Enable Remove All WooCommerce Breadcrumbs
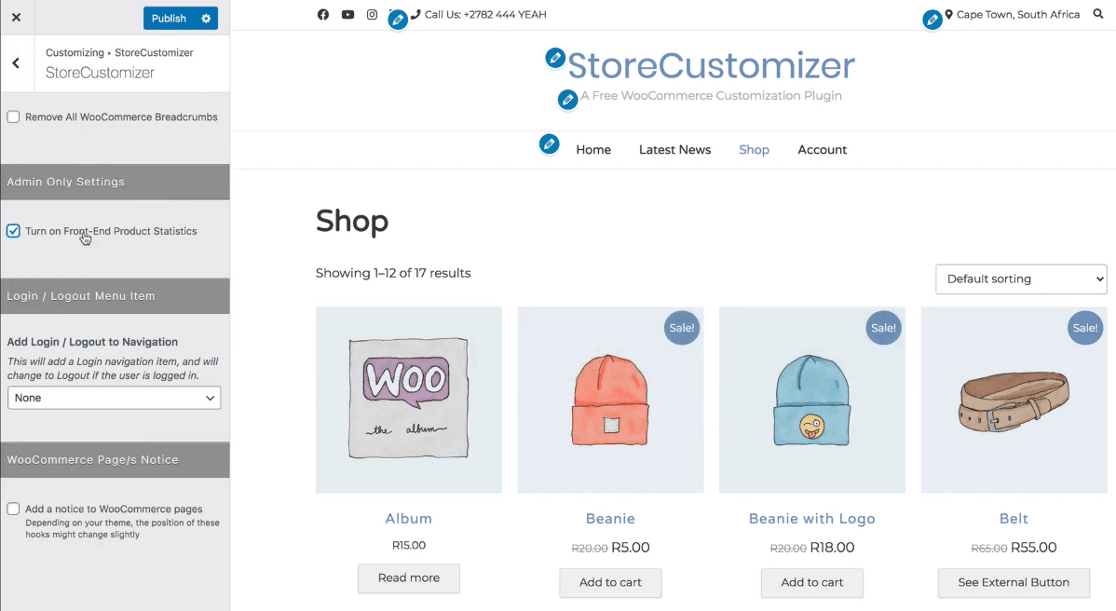Image resolution: width=1116 pixels, height=611 pixels. pyautogui.click(x=14, y=116)
